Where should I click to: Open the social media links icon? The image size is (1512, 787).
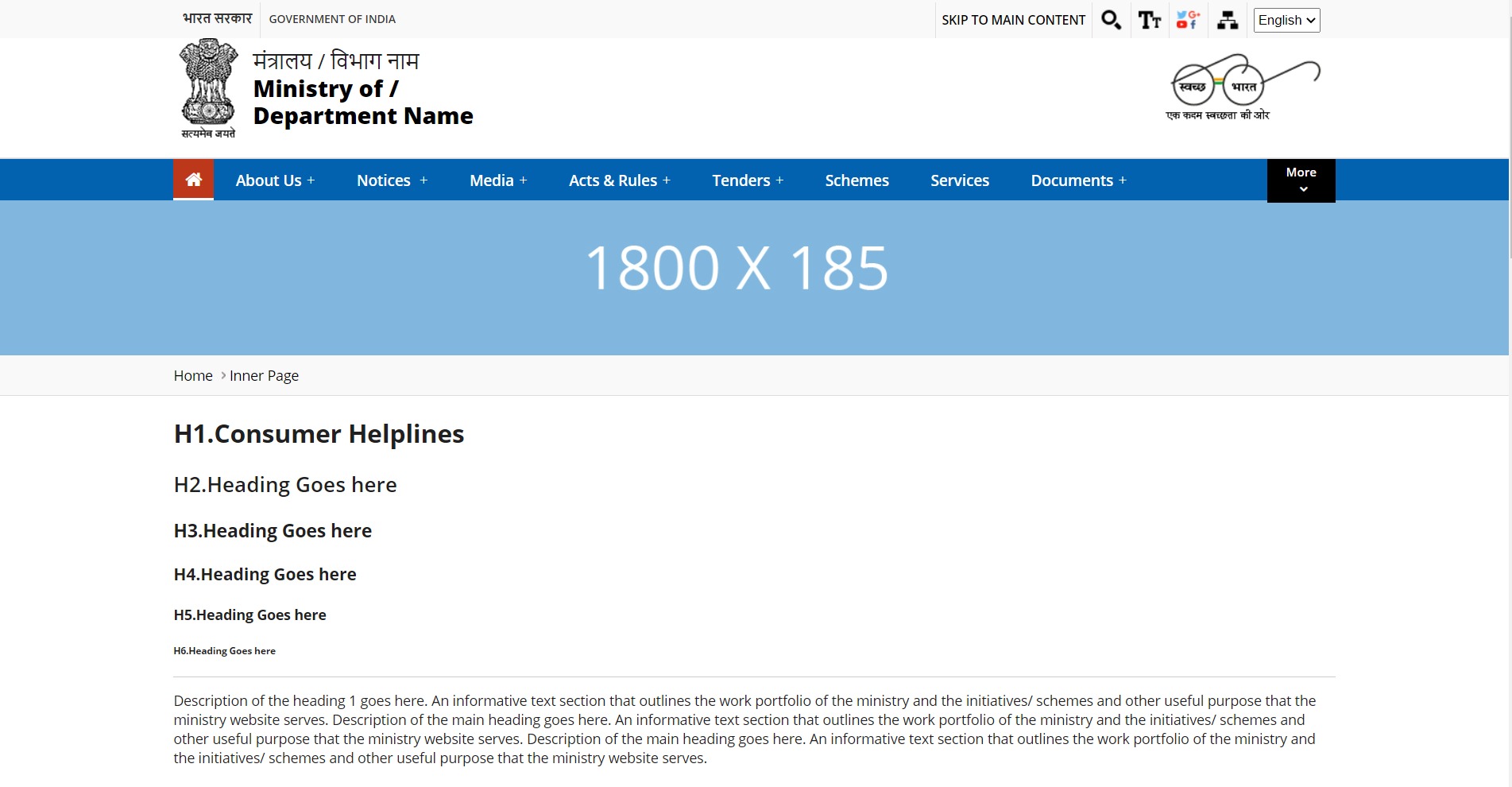pos(1188,20)
